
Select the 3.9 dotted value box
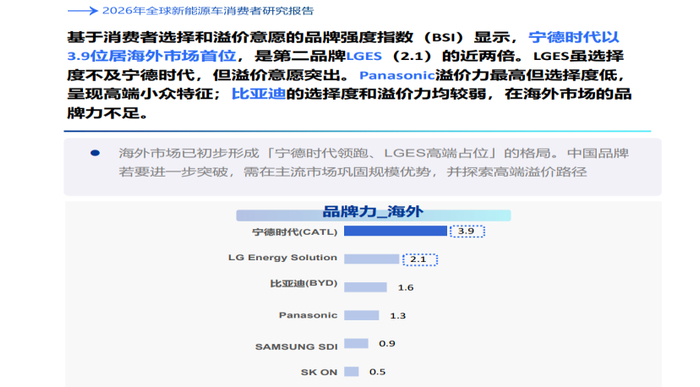467,231
